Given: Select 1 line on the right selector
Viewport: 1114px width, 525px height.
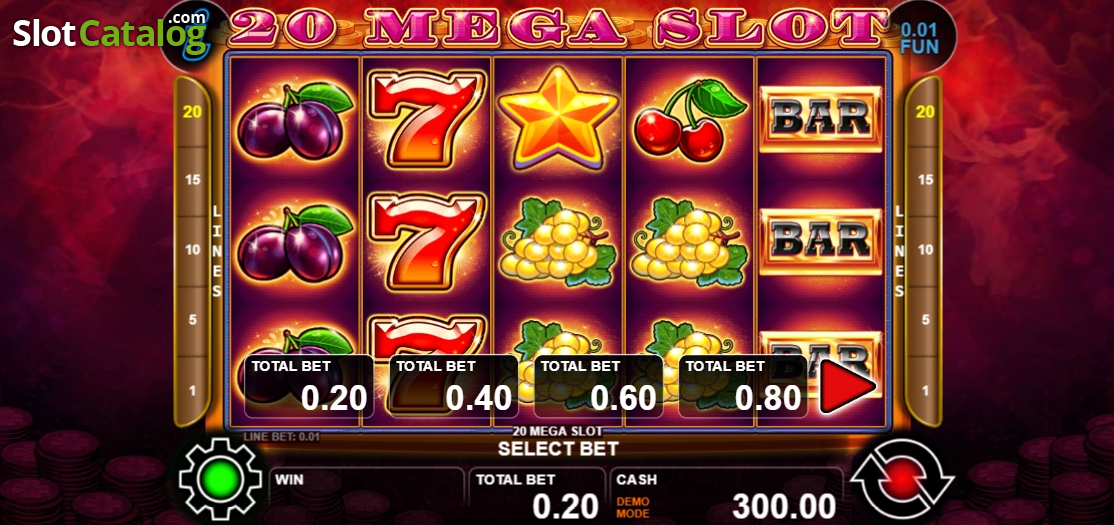Looking at the screenshot, I should pyautogui.click(x=925, y=390).
